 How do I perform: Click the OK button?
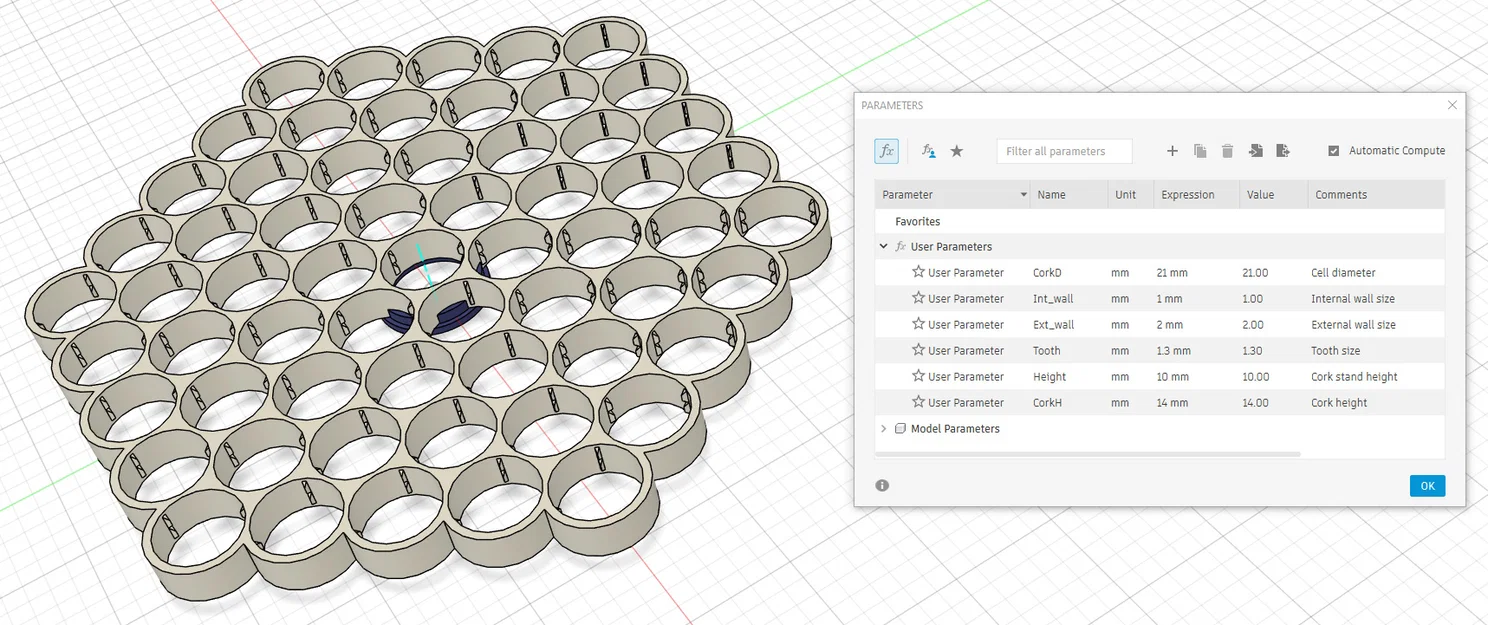coord(1427,486)
